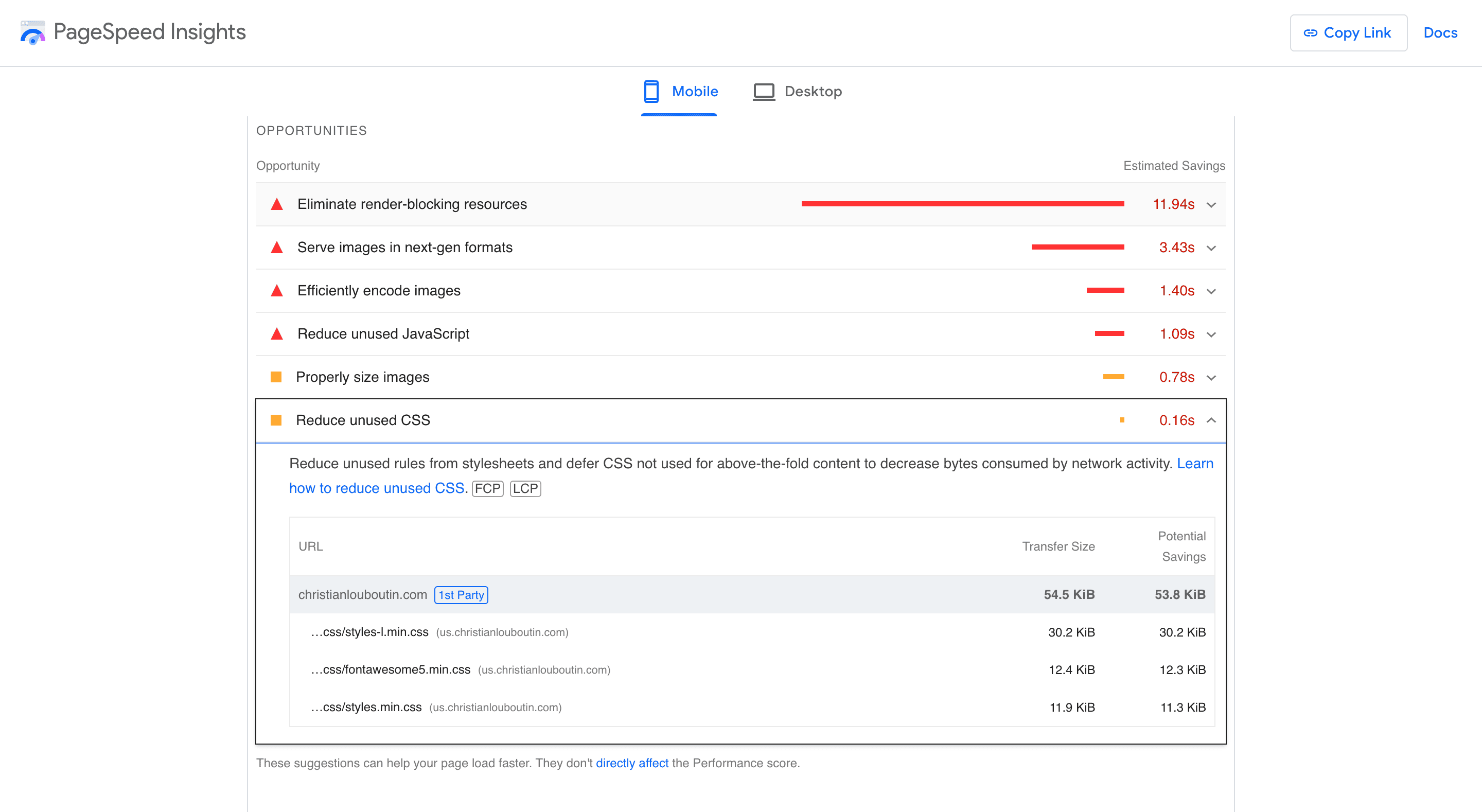Click the 1st Party badge next to christianlouboutin.com
Viewport: 1482px width, 812px height.
[x=461, y=594]
